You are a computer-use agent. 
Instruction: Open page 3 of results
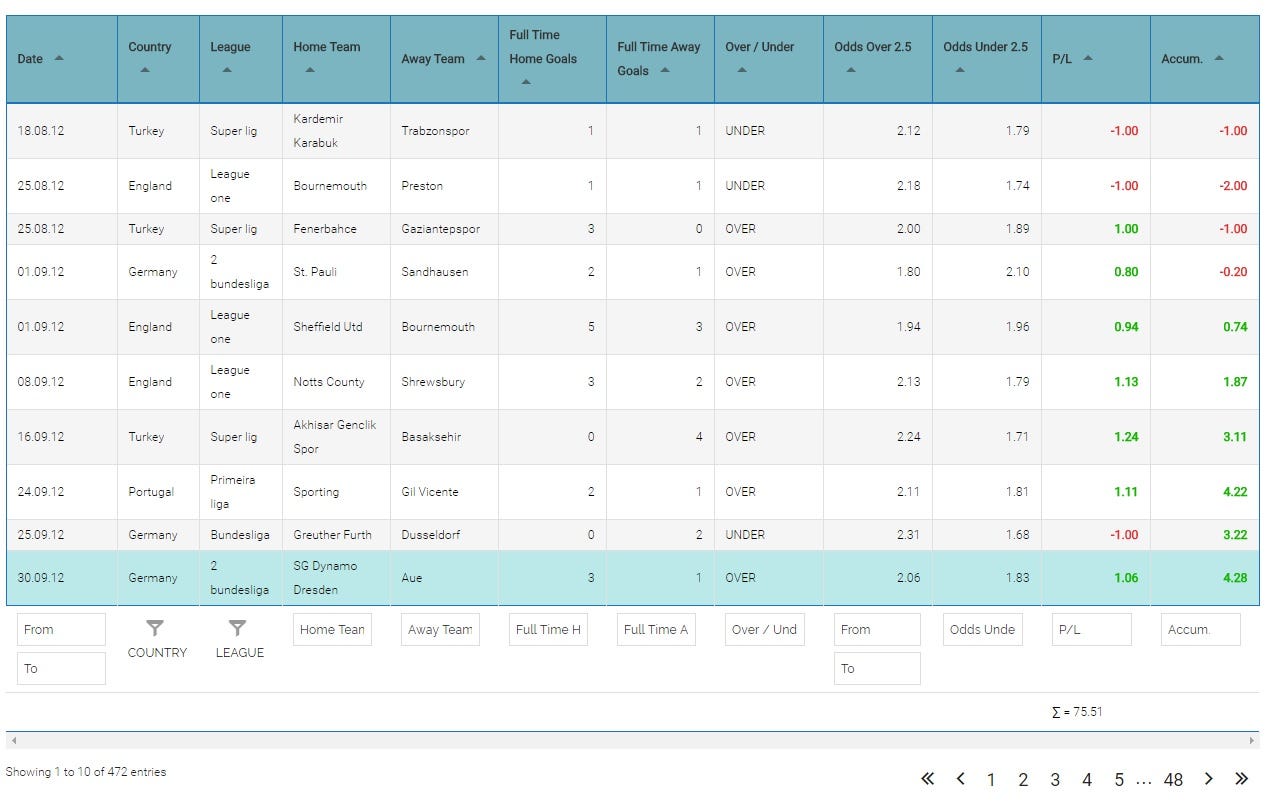(x=1055, y=780)
